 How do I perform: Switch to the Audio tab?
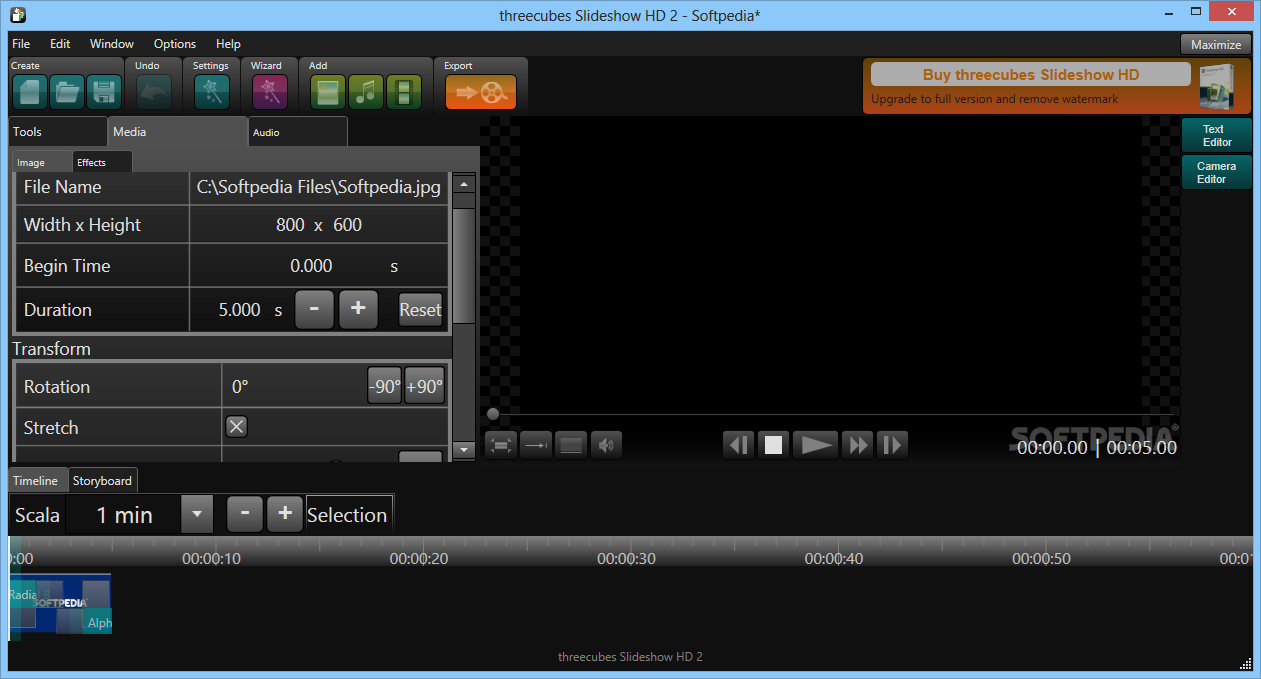pos(298,132)
